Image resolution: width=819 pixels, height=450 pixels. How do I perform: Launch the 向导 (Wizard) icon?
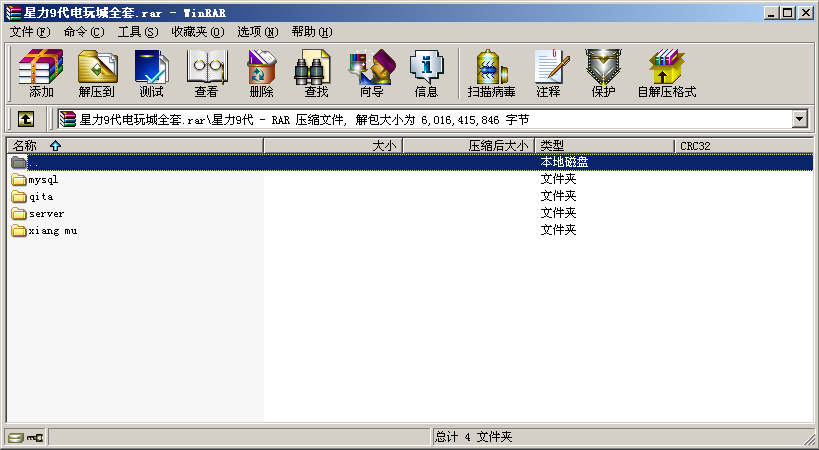[371, 73]
